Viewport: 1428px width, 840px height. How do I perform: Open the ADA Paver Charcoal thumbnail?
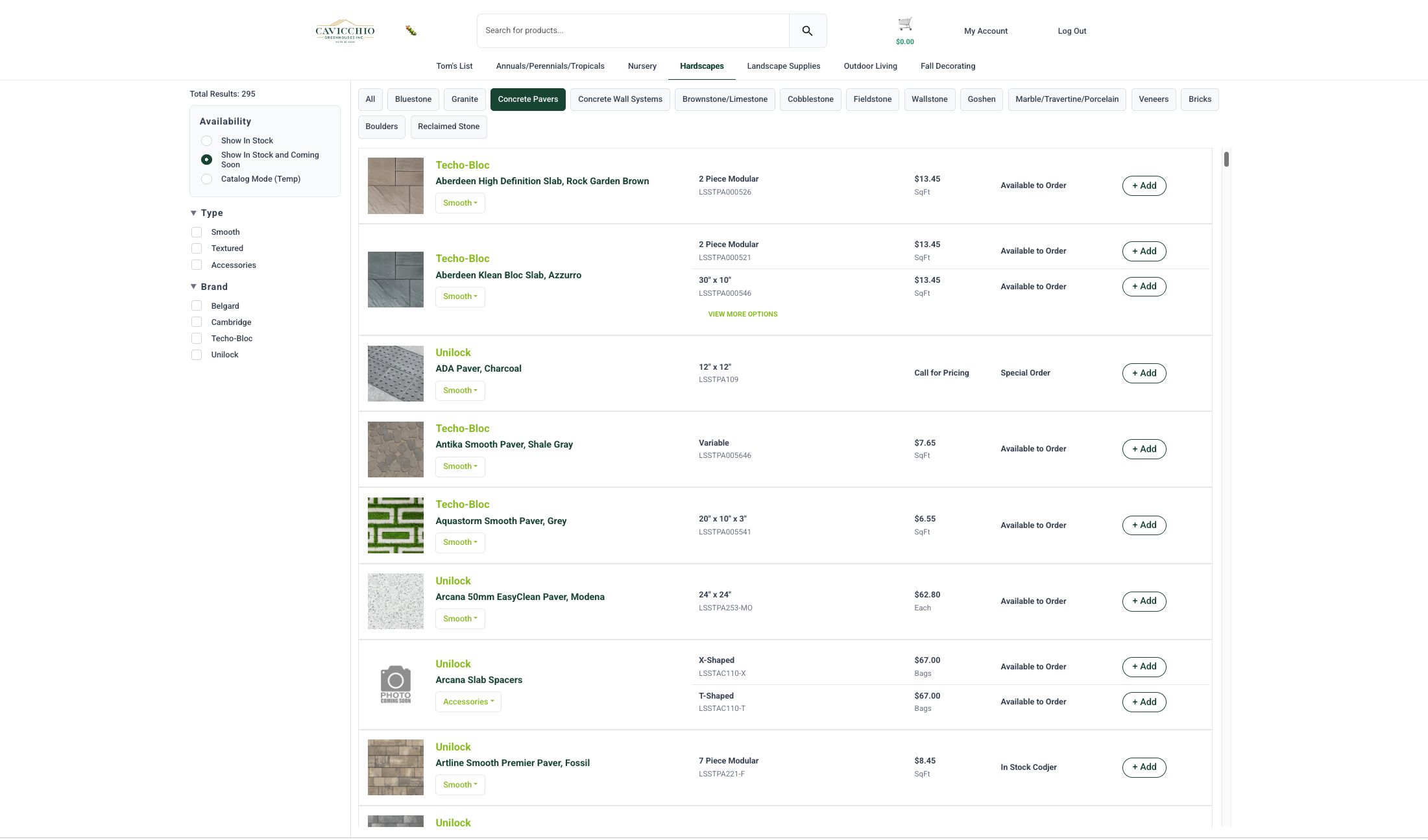coord(396,374)
